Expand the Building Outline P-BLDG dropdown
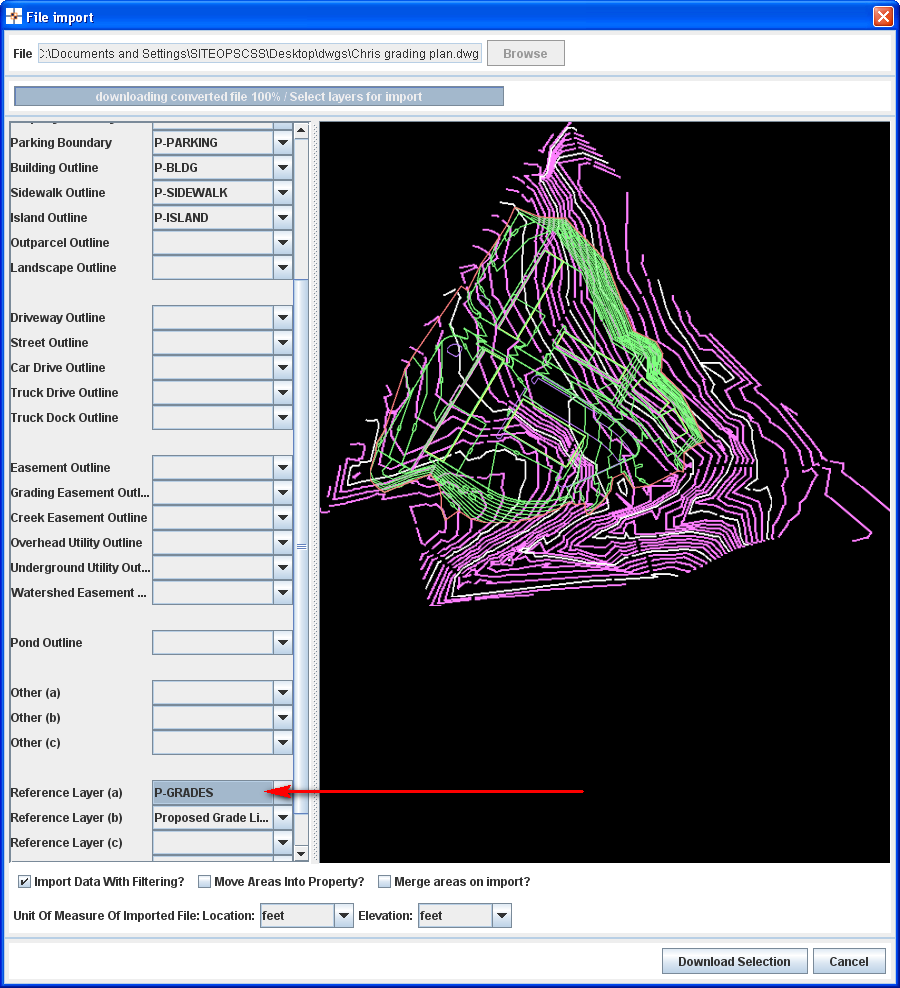The width and height of the screenshot is (900, 988). pyautogui.click(x=282, y=167)
